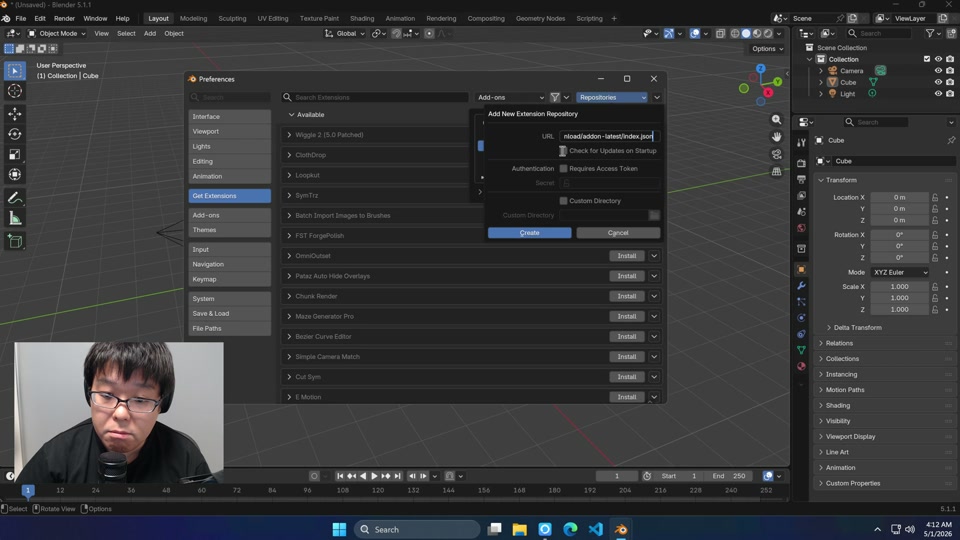The width and height of the screenshot is (960, 540).
Task: Enable Requires Access Token checkbox
Action: (563, 168)
